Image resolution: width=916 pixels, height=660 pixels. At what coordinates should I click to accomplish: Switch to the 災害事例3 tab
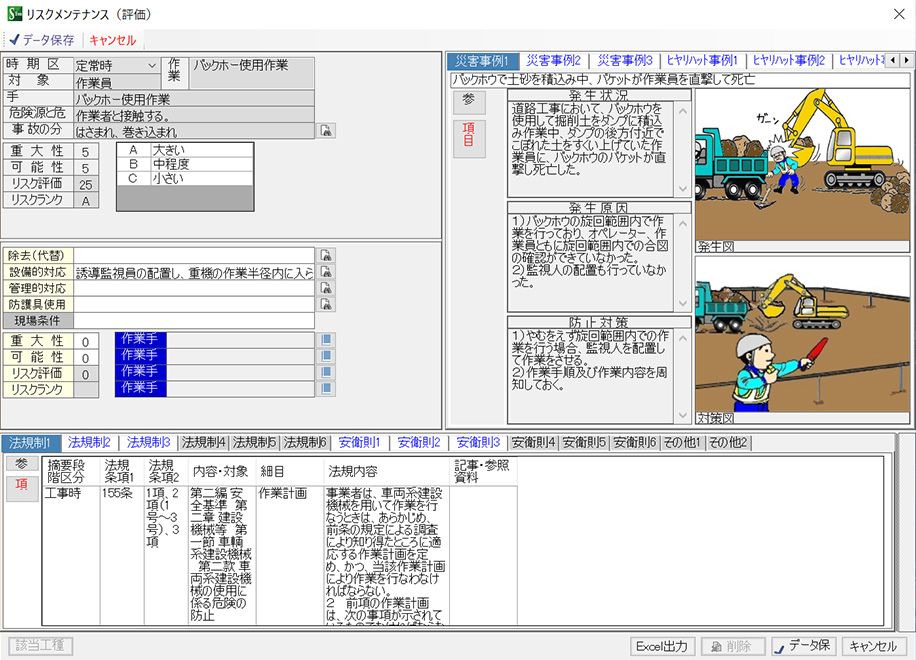(x=624, y=61)
